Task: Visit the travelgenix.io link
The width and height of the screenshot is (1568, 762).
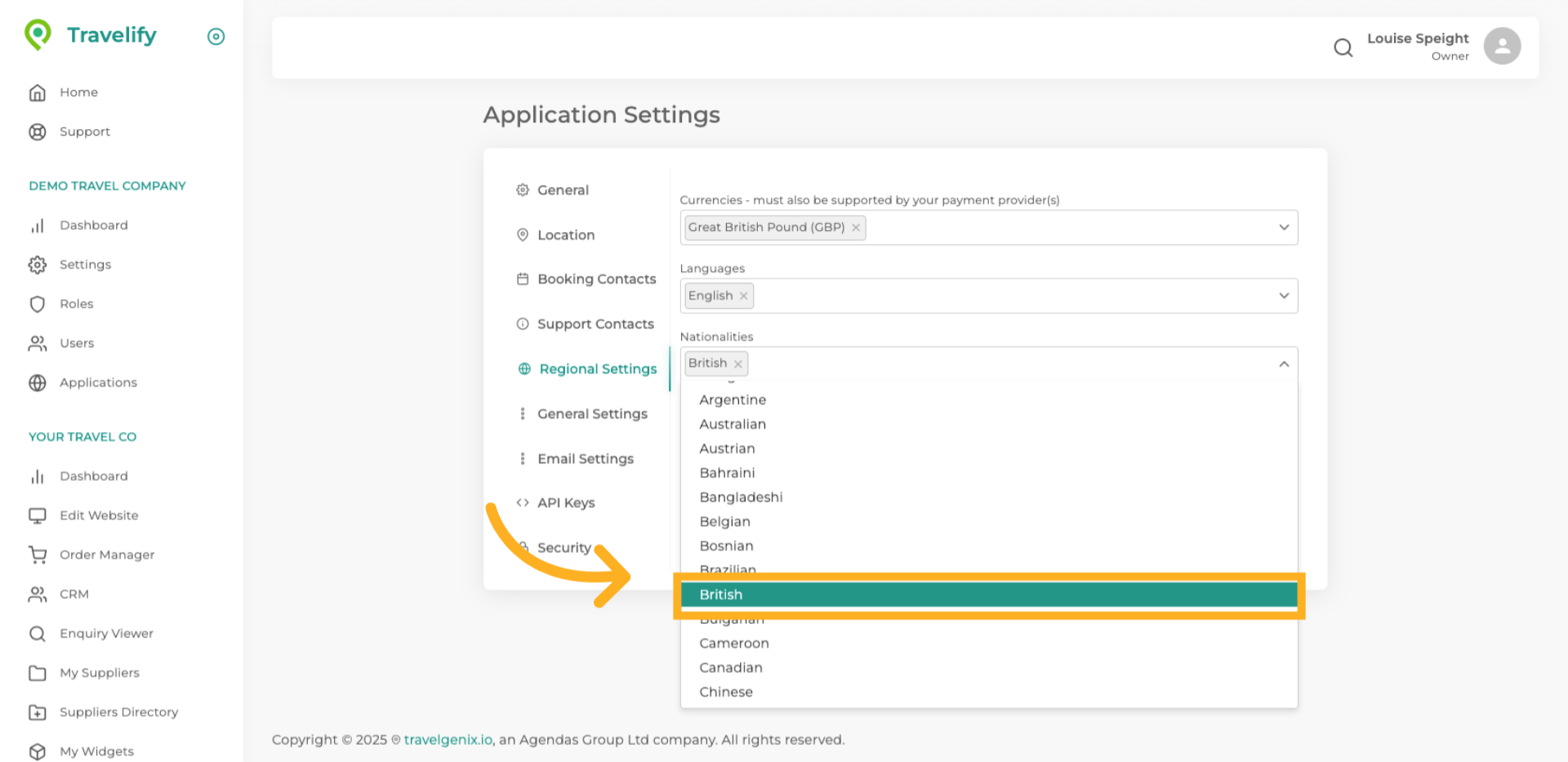Action: point(448,739)
